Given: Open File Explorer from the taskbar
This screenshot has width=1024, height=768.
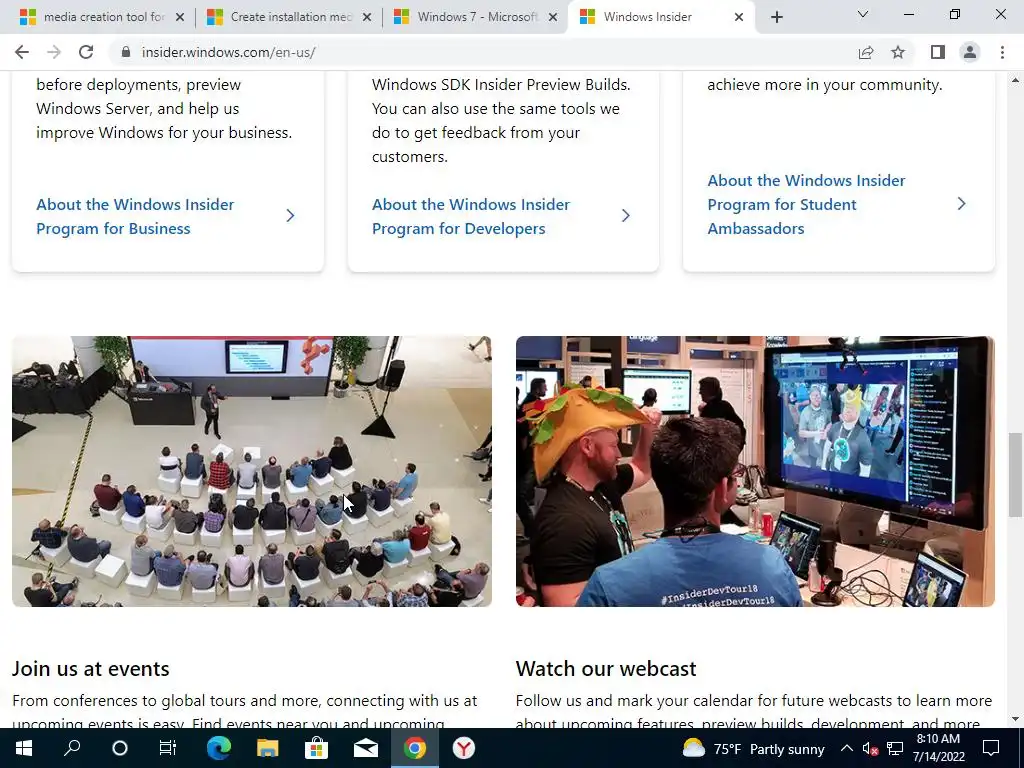Looking at the screenshot, I should [267, 748].
